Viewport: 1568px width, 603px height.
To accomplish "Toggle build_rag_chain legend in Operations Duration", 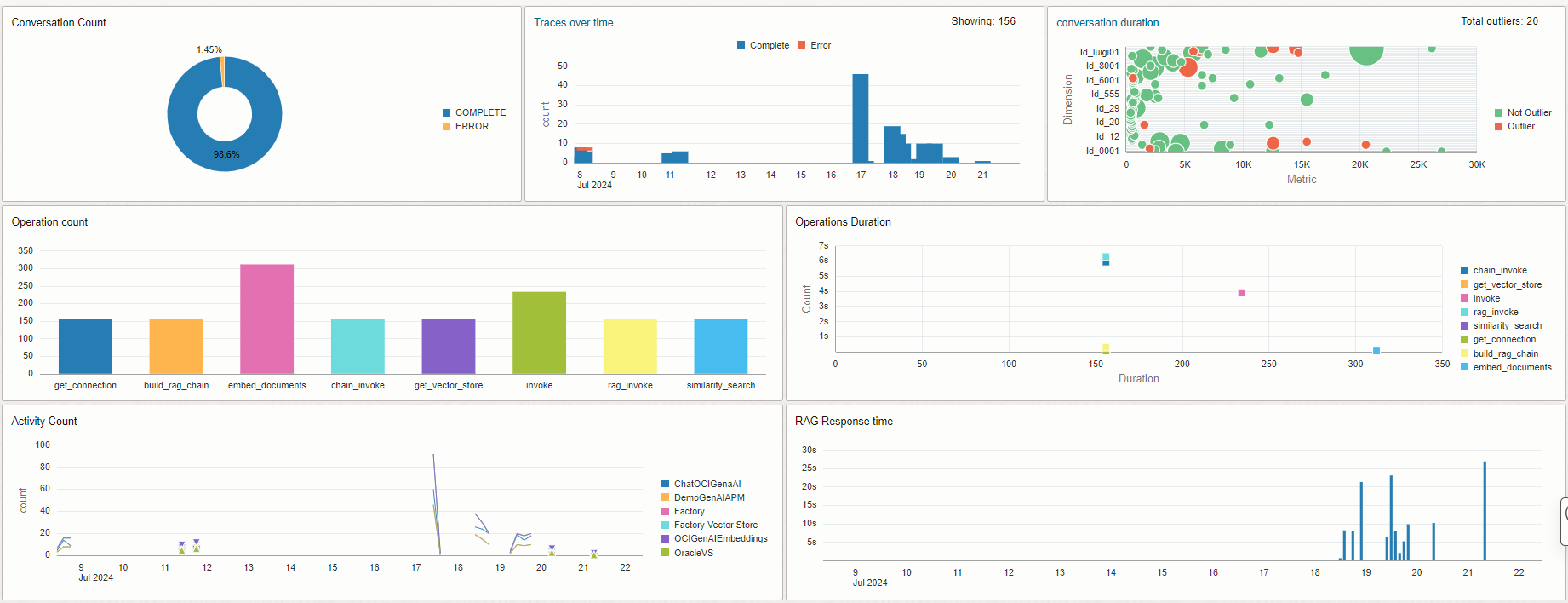I will point(1500,353).
